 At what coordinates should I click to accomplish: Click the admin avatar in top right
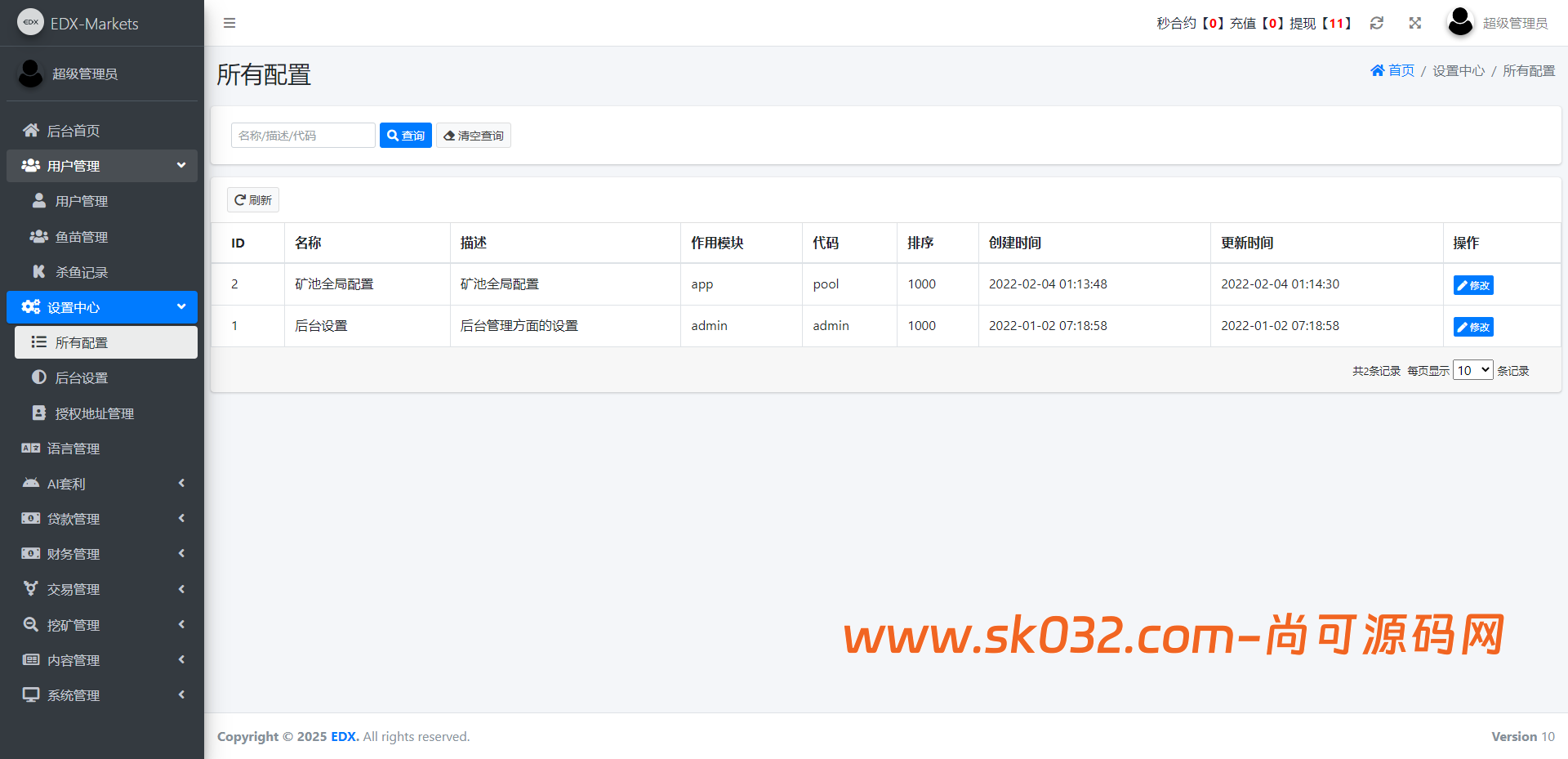coord(1460,23)
